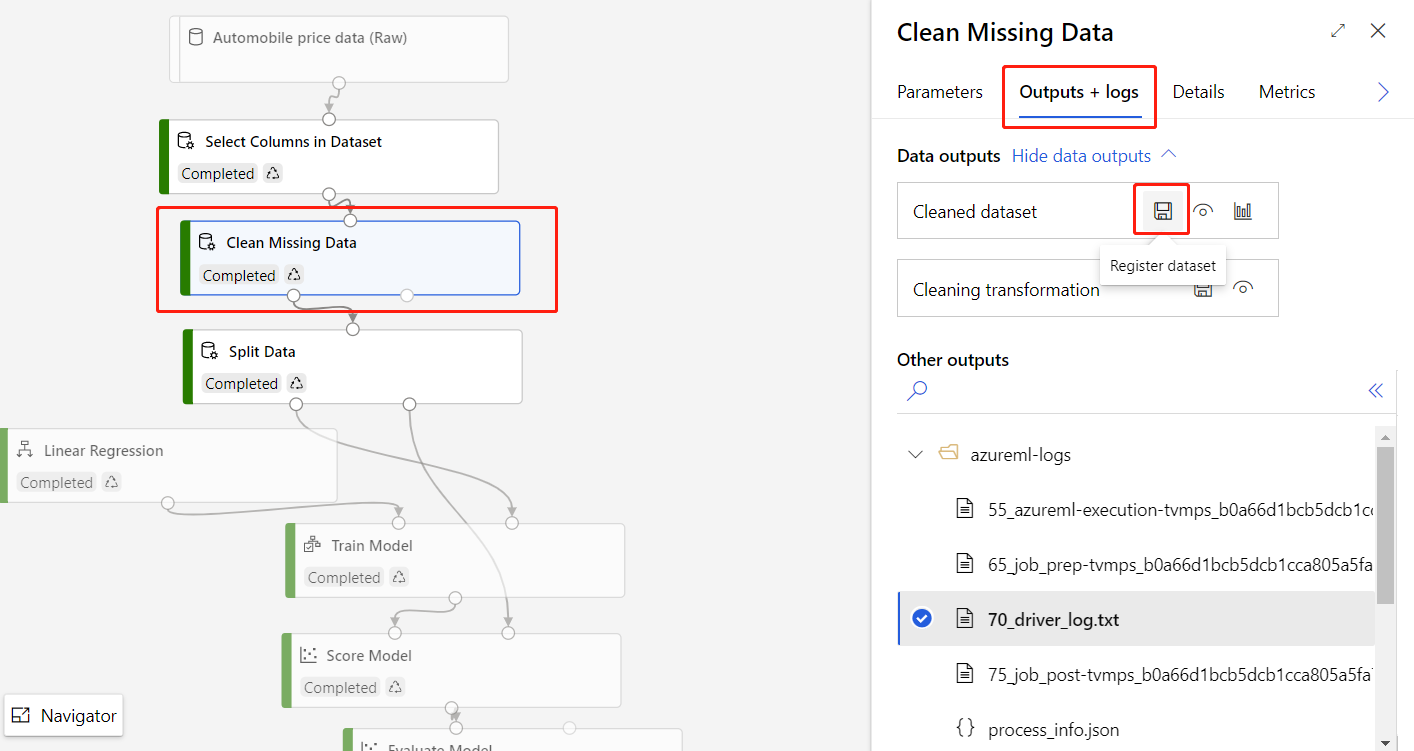Collapse the outputs file list double-chevron
Screen dimensions: 1414x751
click(1375, 390)
